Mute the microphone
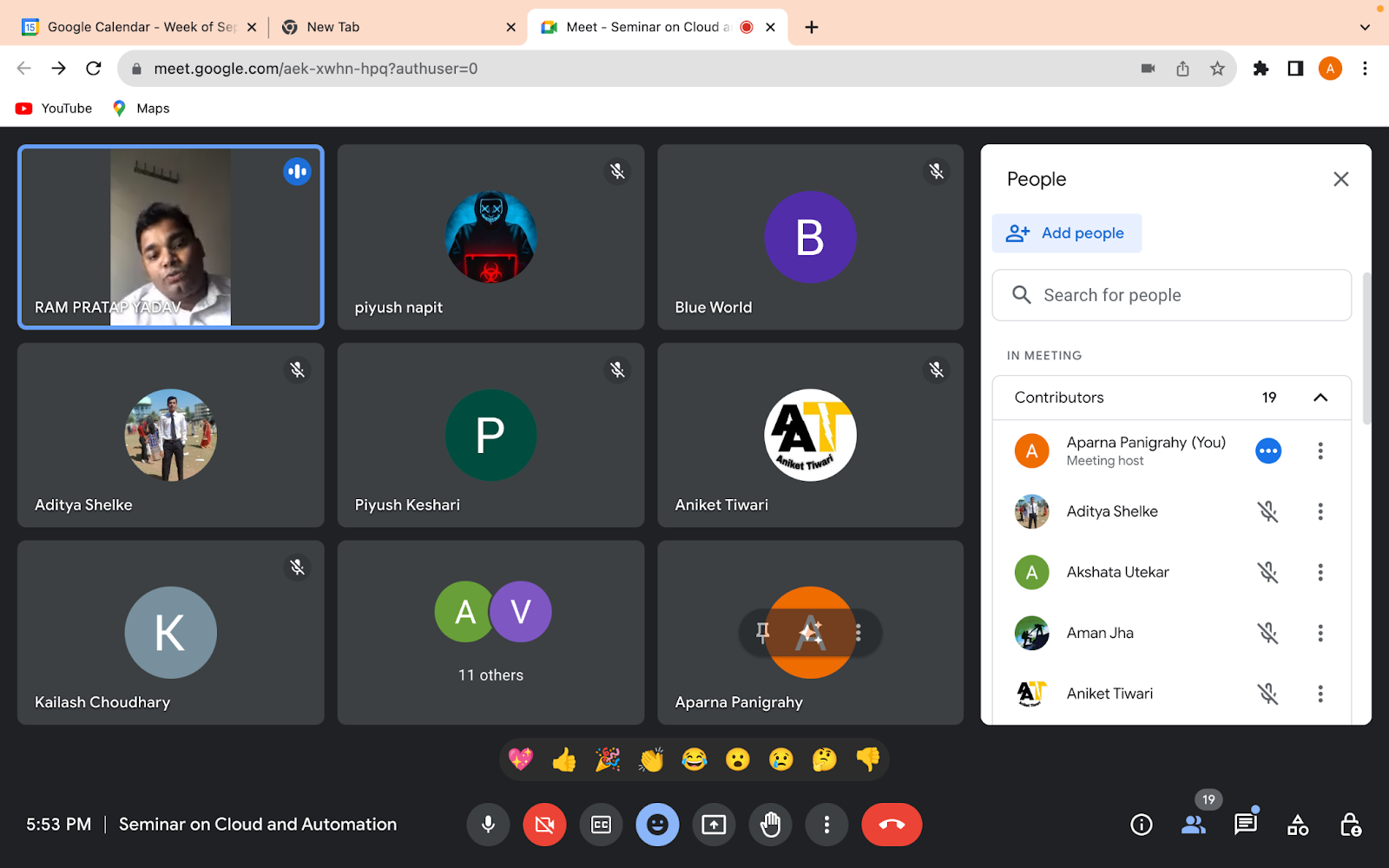Image resolution: width=1389 pixels, height=868 pixels. [x=489, y=825]
